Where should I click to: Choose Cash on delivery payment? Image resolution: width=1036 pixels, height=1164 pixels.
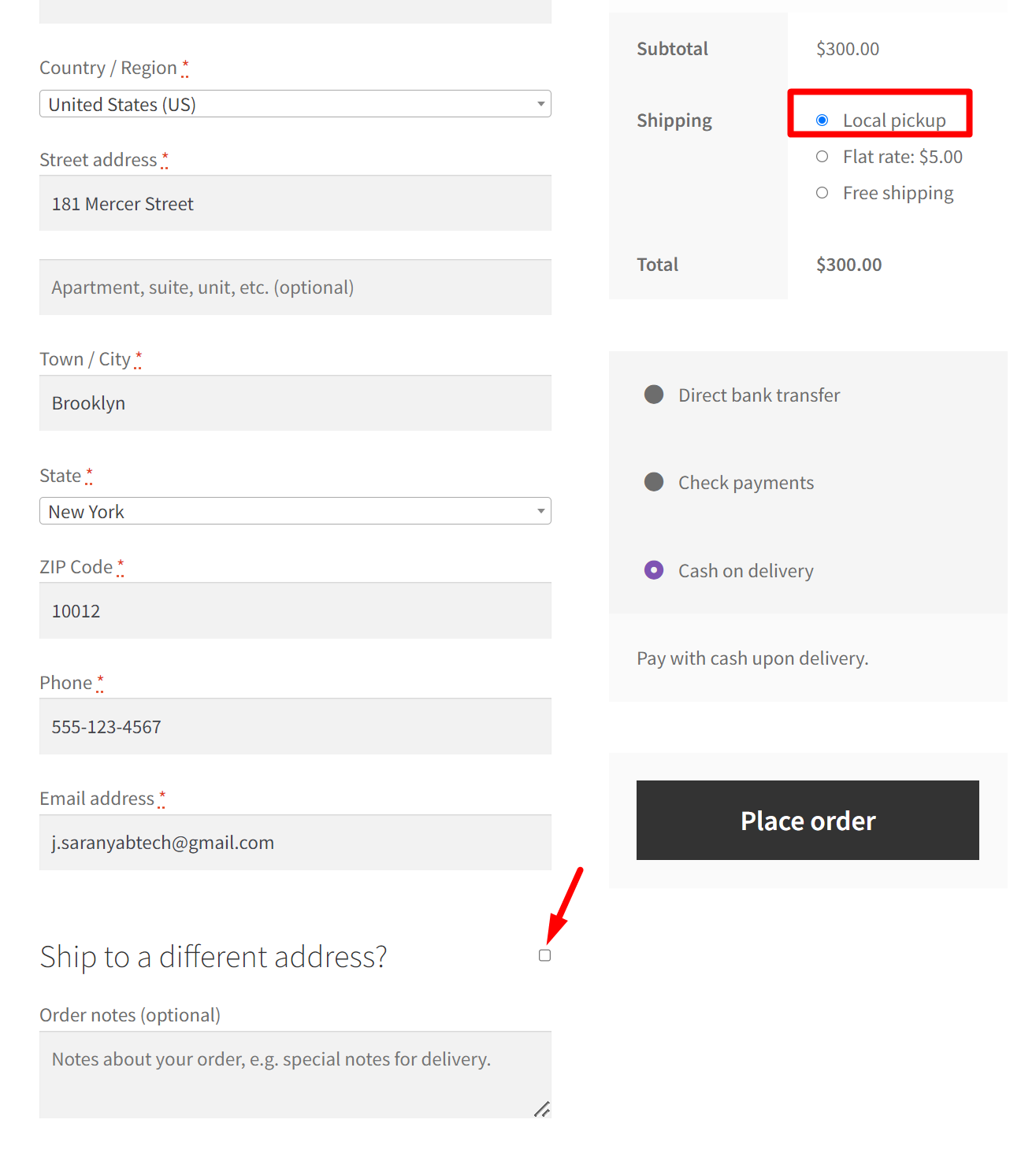click(654, 569)
